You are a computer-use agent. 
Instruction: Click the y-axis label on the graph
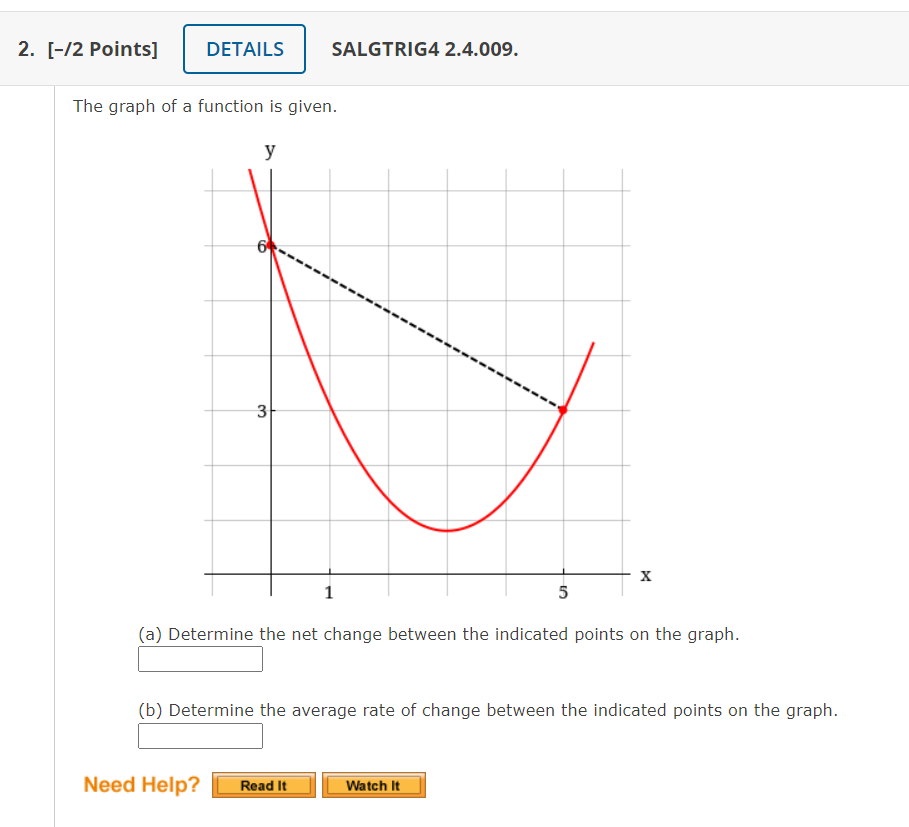(268, 151)
